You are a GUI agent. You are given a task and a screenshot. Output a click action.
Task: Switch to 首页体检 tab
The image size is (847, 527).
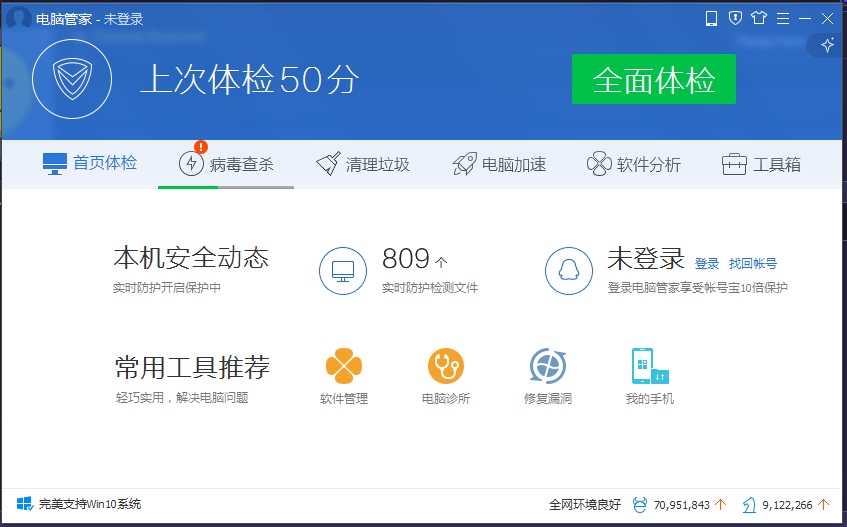[x=90, y=164]
